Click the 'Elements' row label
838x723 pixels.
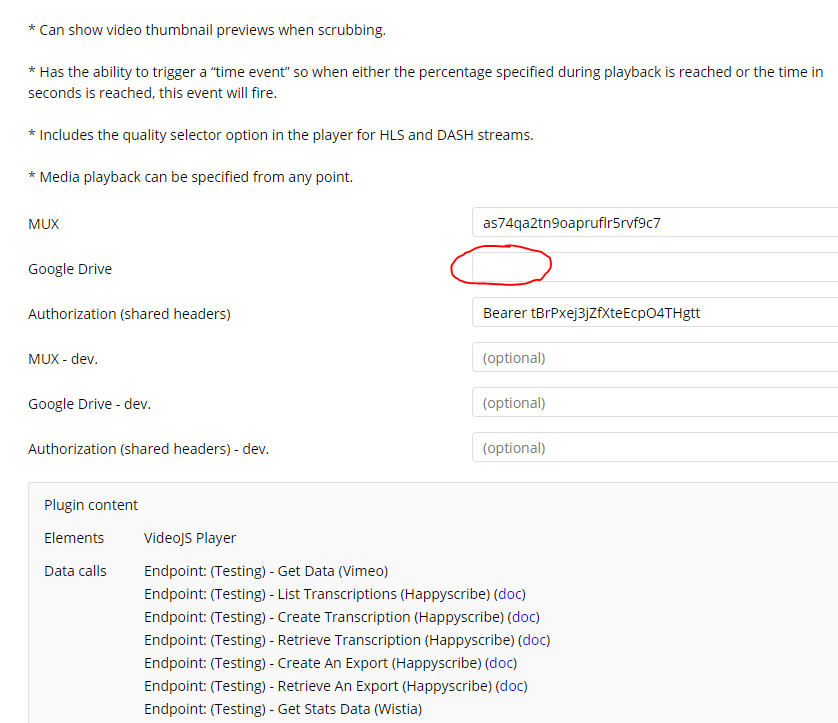(x=74, y=538)
